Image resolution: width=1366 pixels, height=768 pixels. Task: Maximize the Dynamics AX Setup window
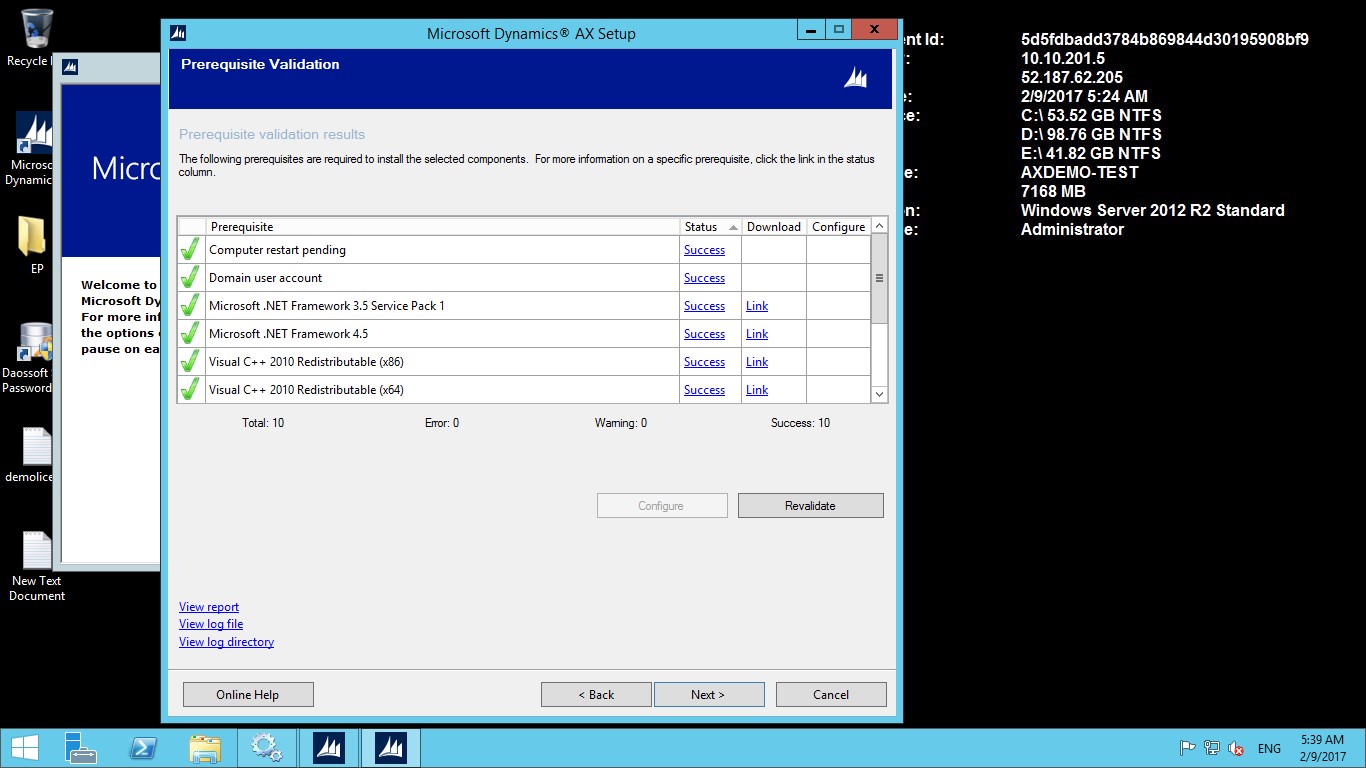pos(839,30)
